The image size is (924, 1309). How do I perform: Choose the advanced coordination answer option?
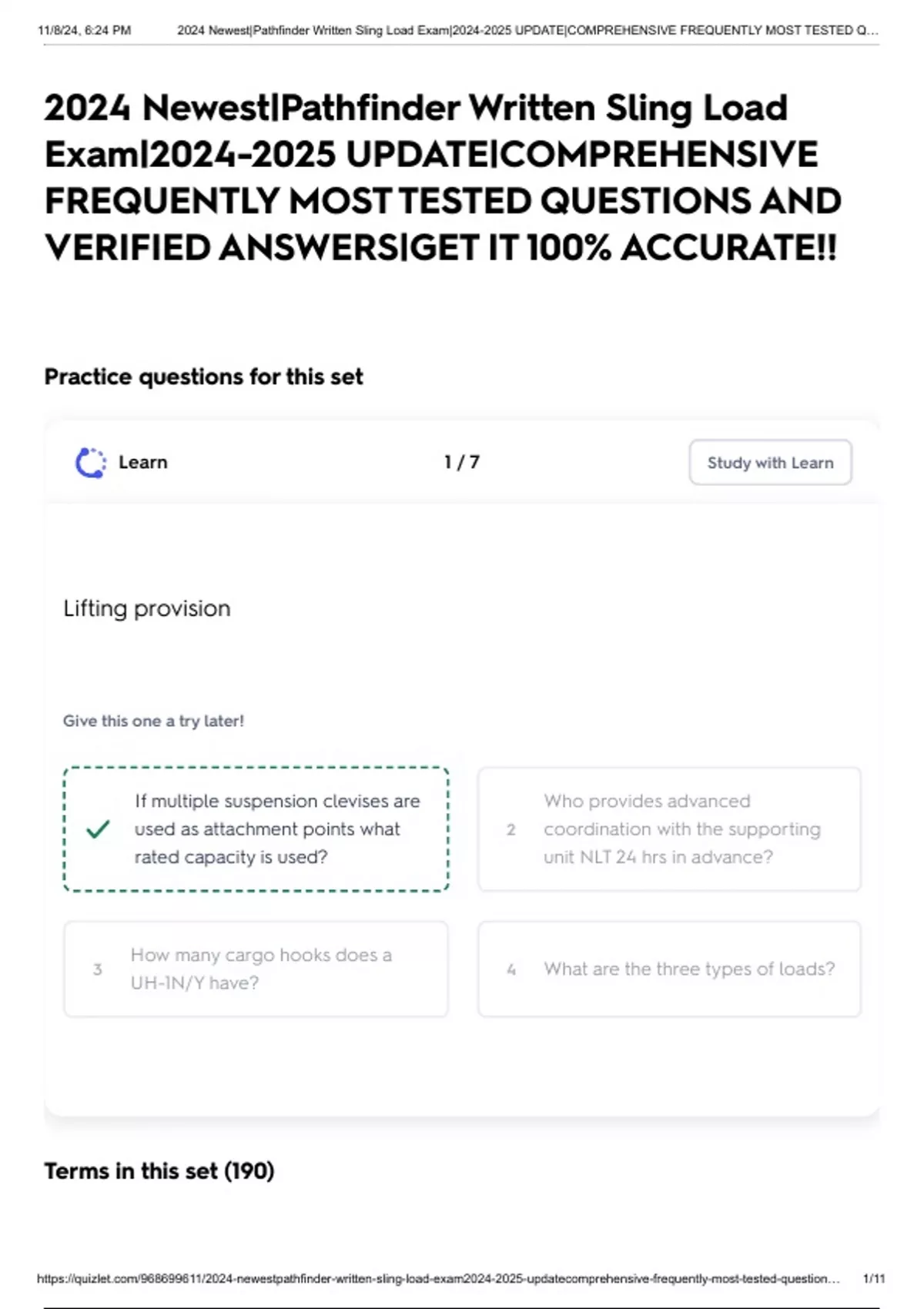[x=681, y=829]
